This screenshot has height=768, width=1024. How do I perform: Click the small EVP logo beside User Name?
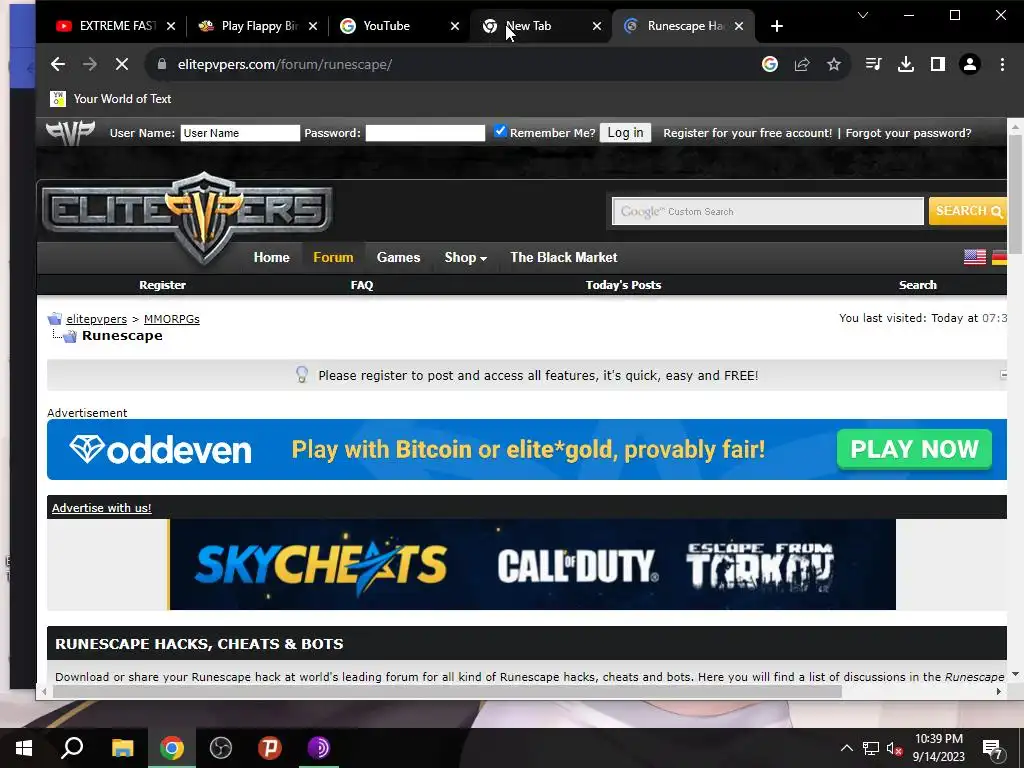click(71, 133)
